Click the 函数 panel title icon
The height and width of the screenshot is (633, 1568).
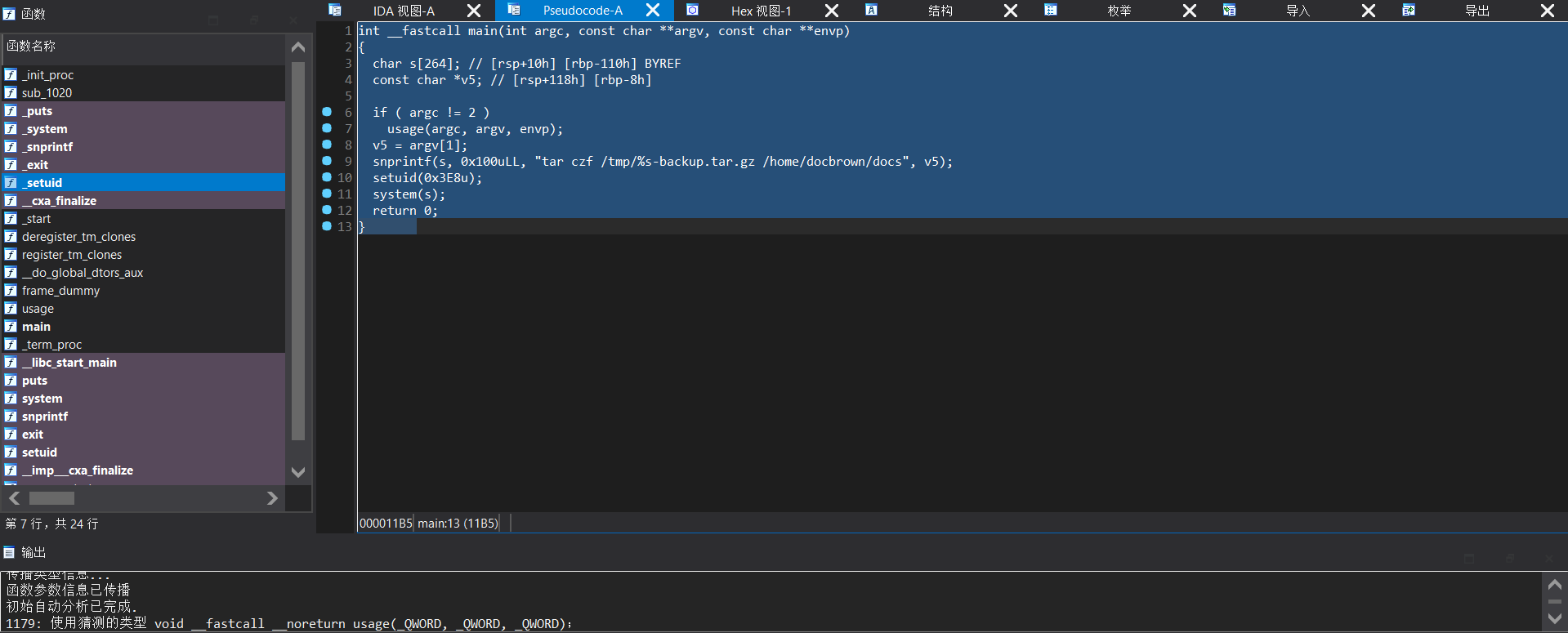coord(9,14)
